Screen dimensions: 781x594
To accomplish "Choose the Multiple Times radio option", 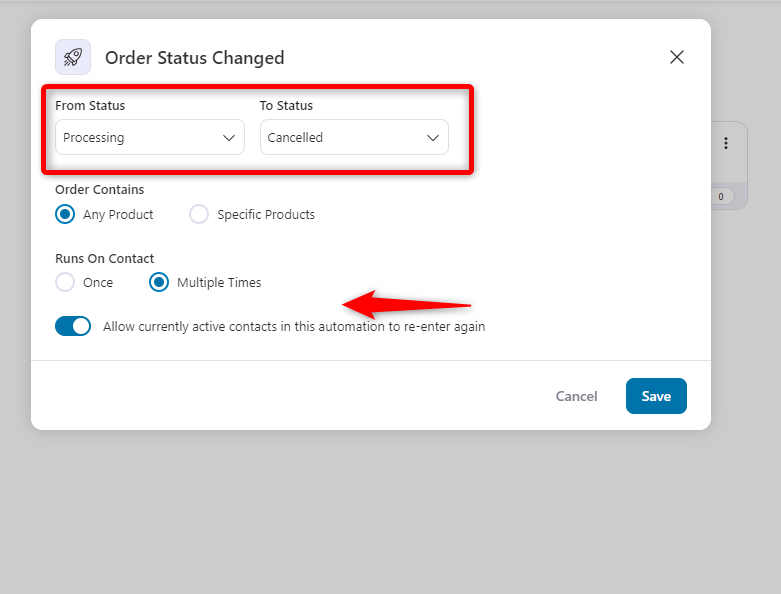I will 159,282.
